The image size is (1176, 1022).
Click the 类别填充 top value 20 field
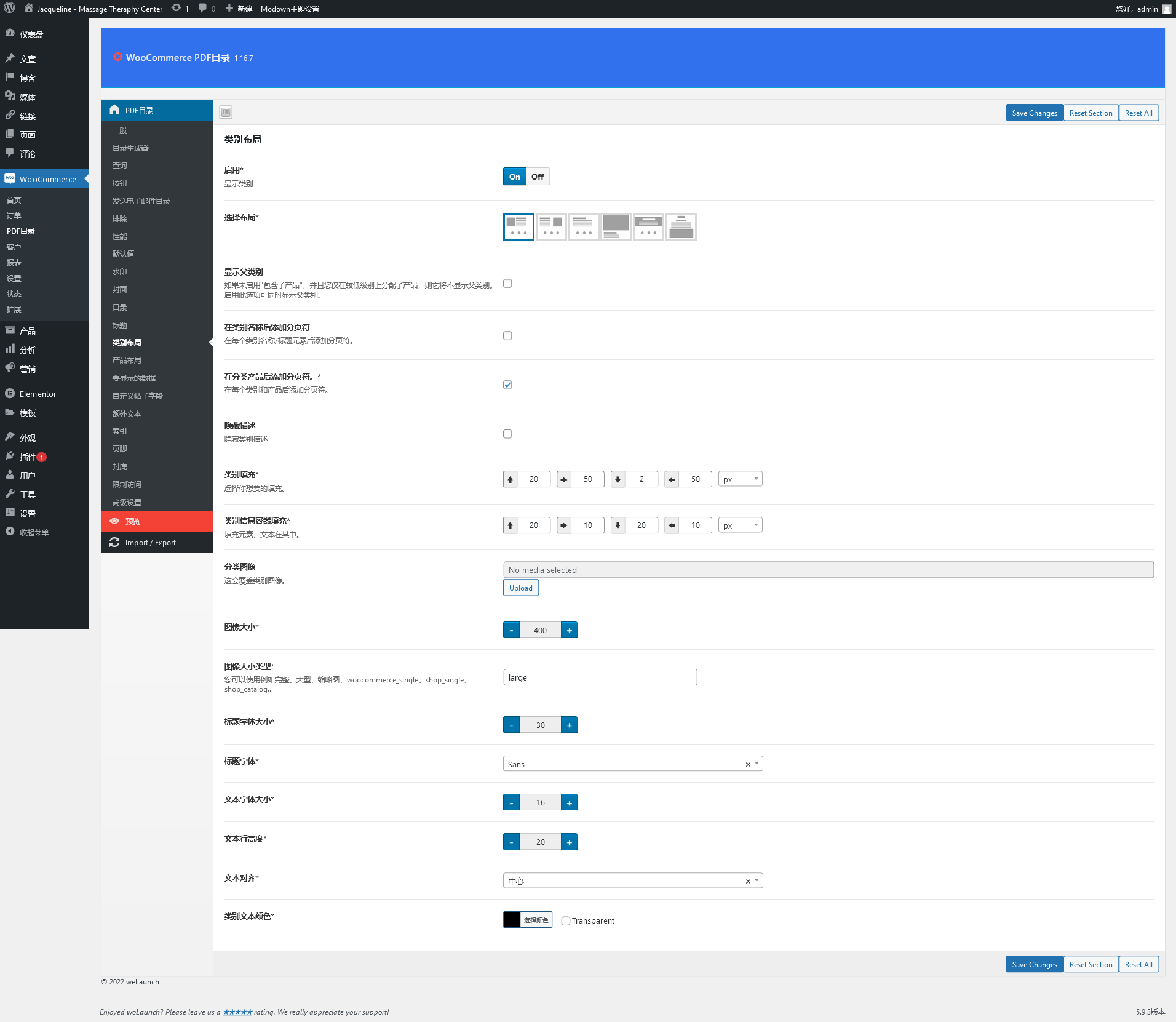click(x=534, y=479)
